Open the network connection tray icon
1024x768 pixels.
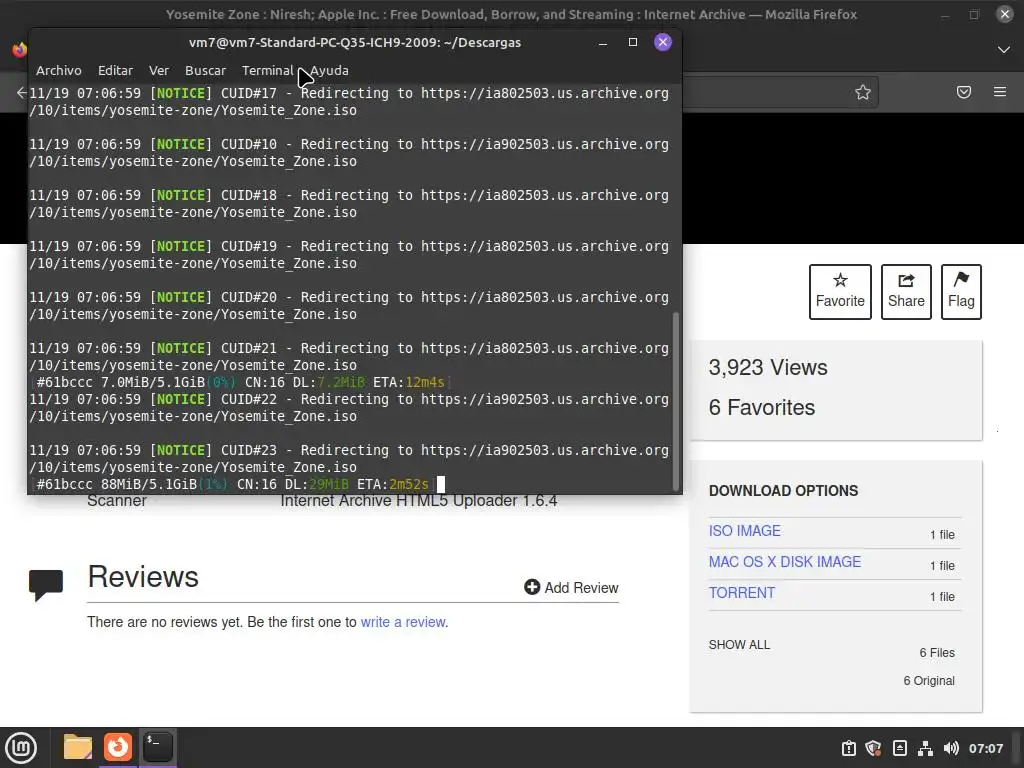925,748
